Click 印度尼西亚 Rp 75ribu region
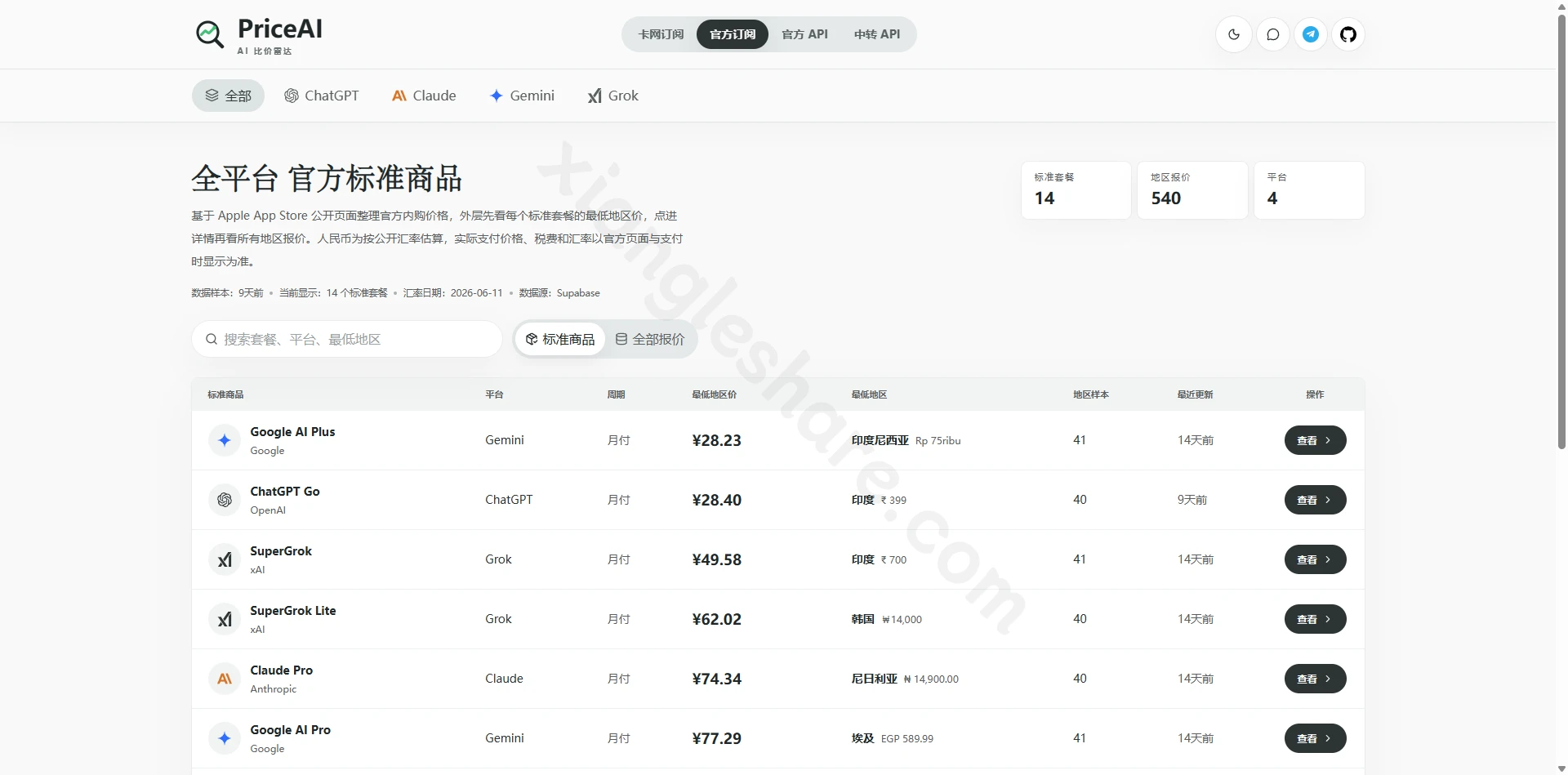 click(x=906, y=440)
